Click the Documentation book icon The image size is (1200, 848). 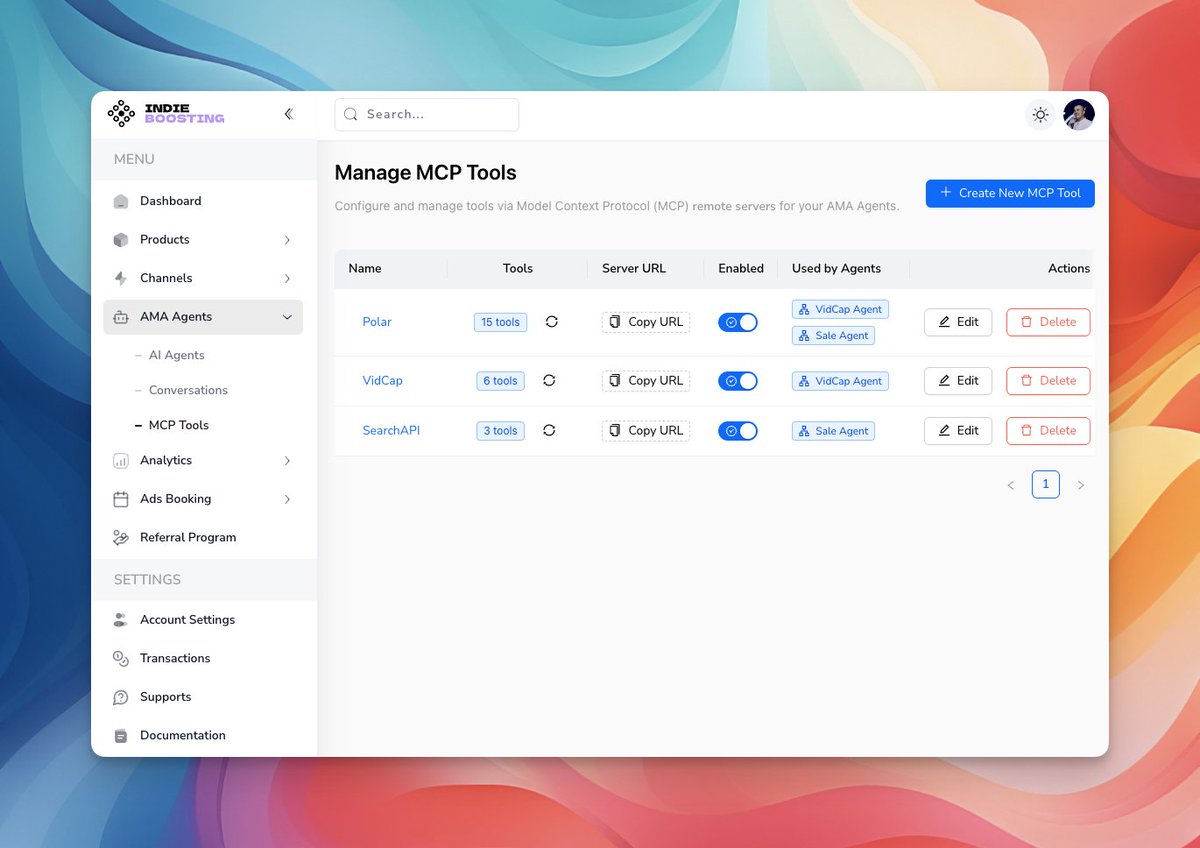[x=121, y=736]
